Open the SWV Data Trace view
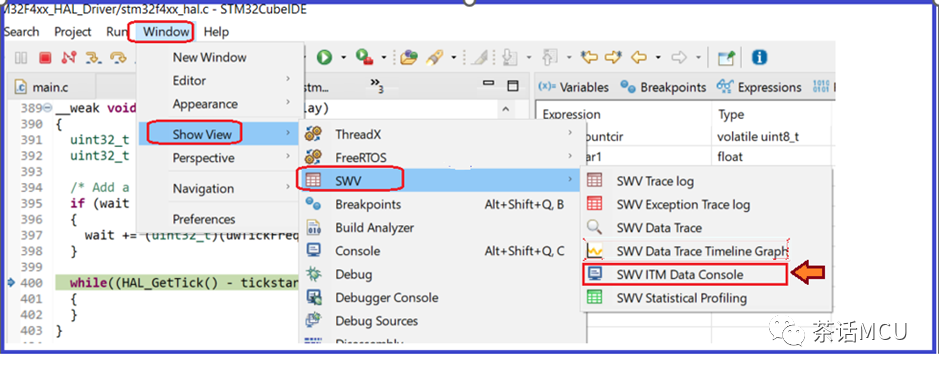The width and height of the screenshot is (939, 373). (x=705, y=228)
